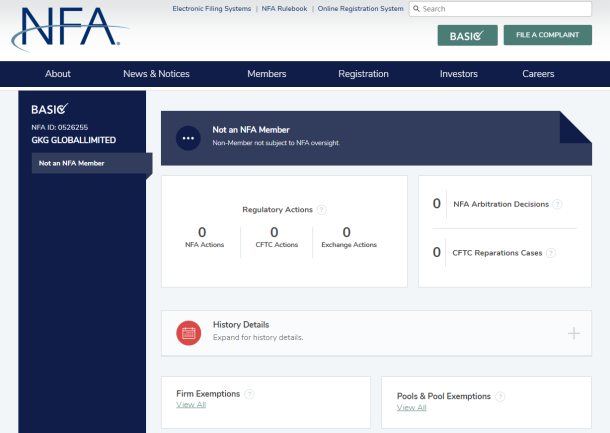Click the search magnifier icon

(x=416, y=9)
